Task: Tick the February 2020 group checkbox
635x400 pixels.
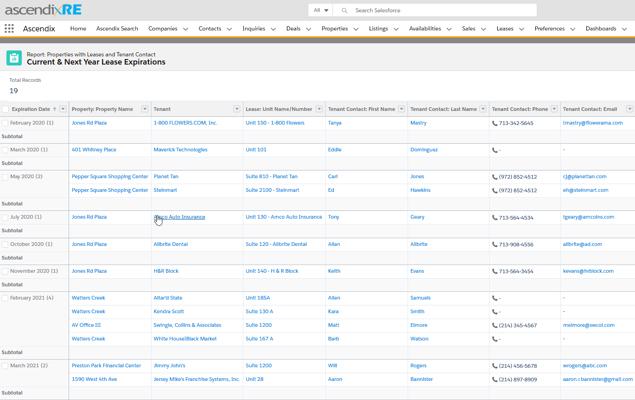Action: pyautogui.click(x=5, y=123)
